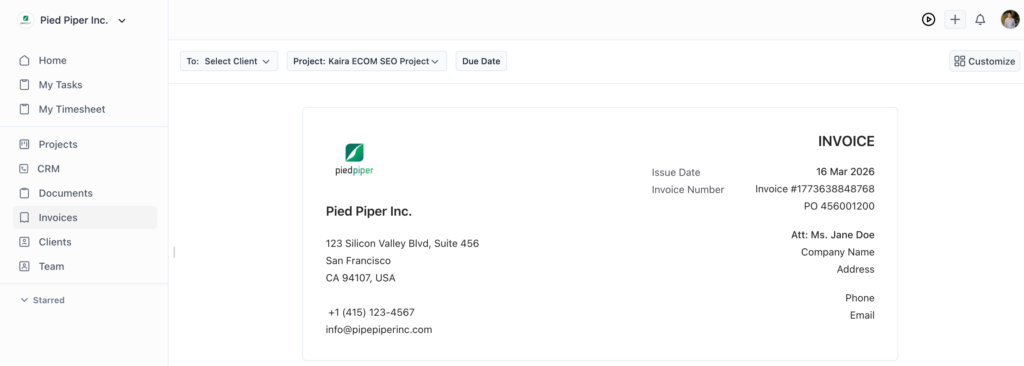1024x366 pixels.
Task: Select the Clients icon in sidebar
Action: 24,242
